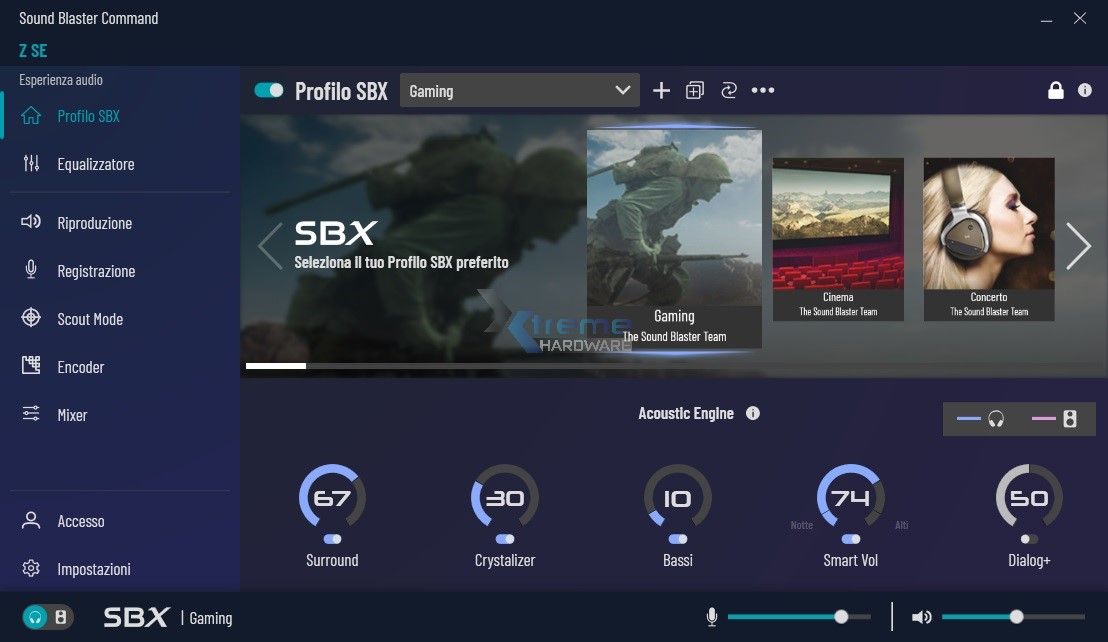Click Accesso to sign in
This screenshot has width=1108, height=642.
[x=80, y=521]
